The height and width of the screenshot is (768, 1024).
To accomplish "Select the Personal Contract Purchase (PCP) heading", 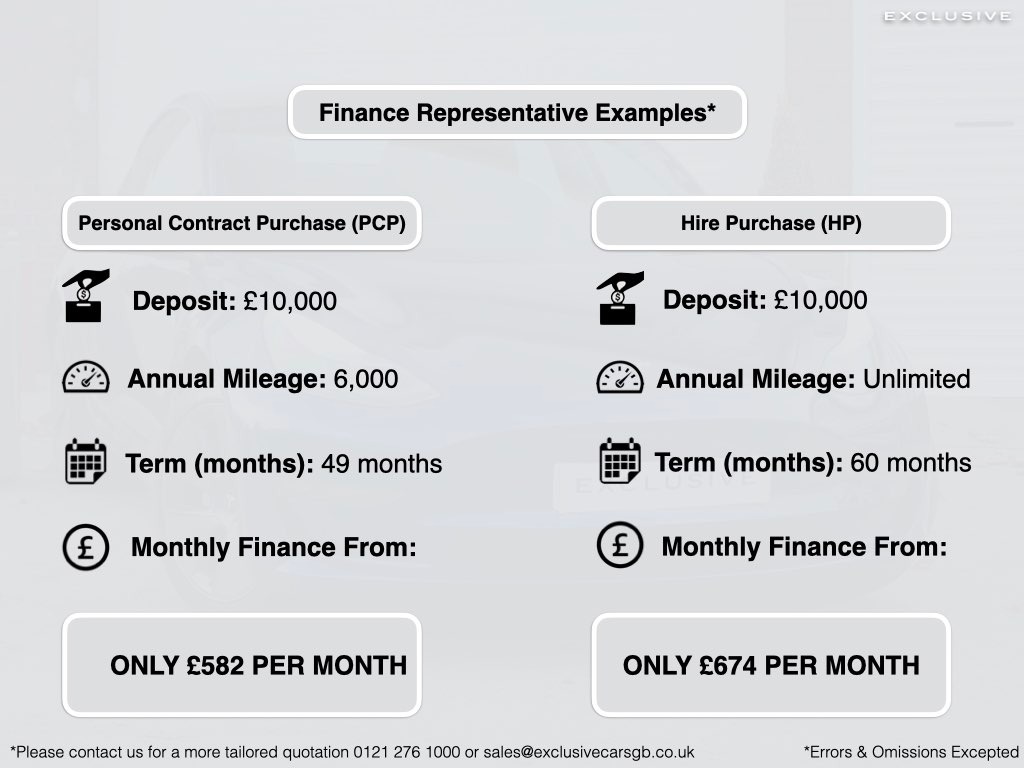I will click(x=242, y=223).
